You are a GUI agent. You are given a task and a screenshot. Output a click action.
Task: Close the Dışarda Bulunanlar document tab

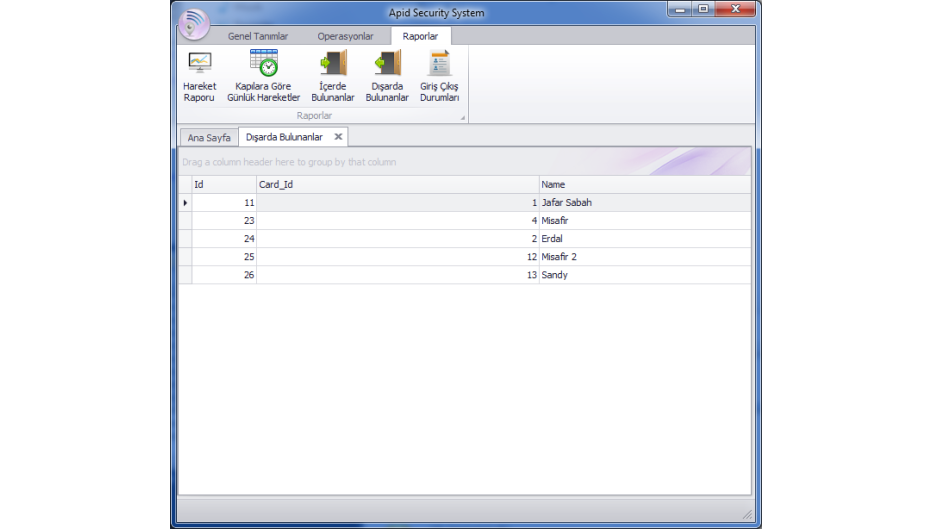point(338,137)
